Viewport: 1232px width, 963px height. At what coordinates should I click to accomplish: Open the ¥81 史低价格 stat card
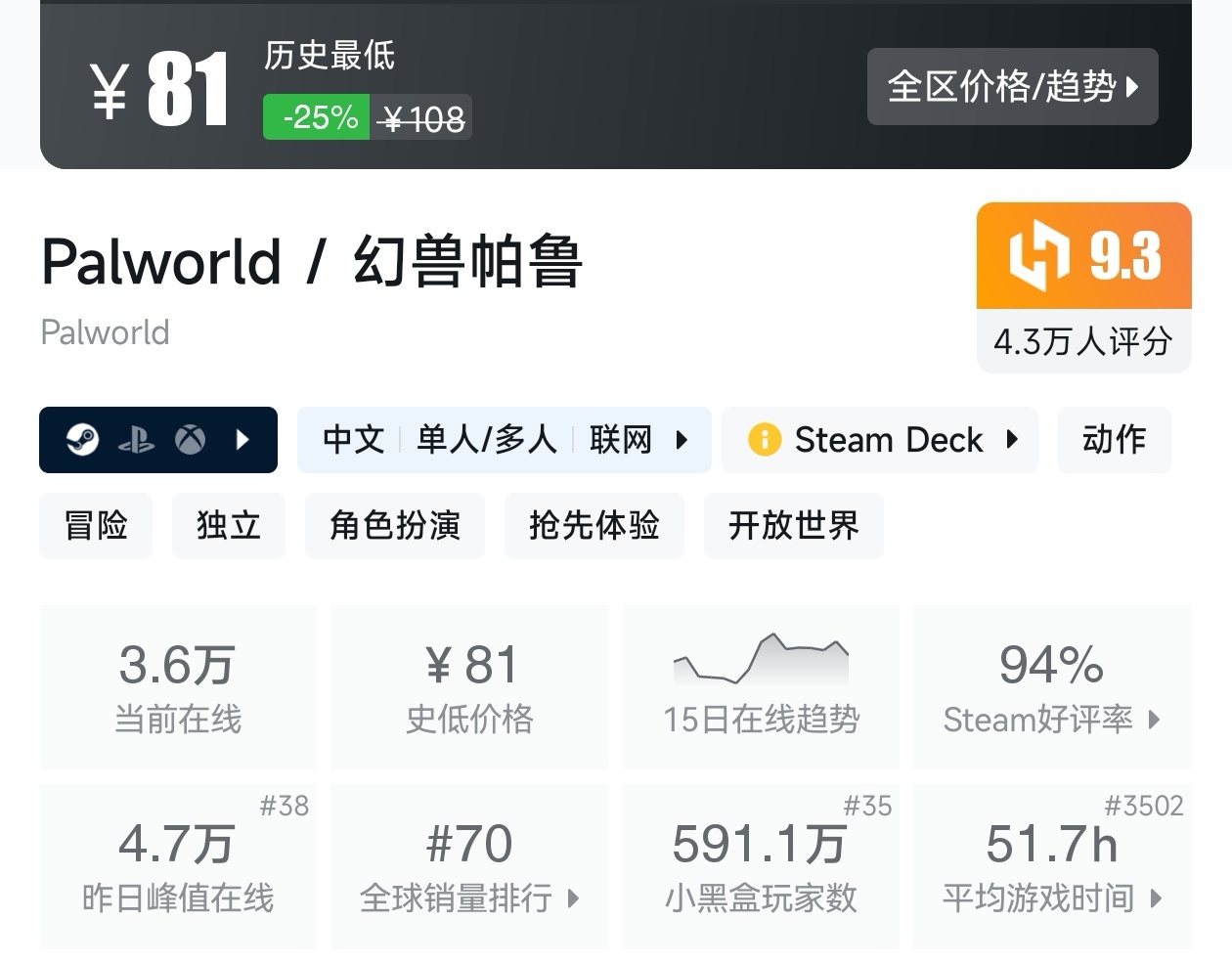tap(469, 687)
